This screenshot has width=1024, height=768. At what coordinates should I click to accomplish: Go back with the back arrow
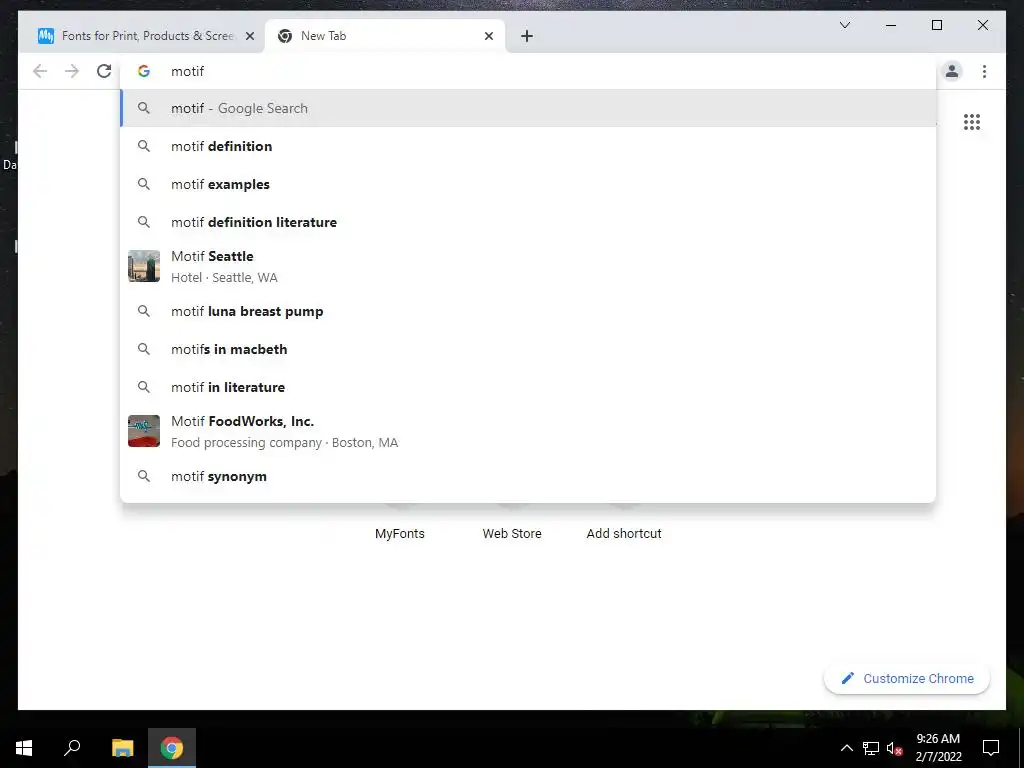tap(40, 71)
